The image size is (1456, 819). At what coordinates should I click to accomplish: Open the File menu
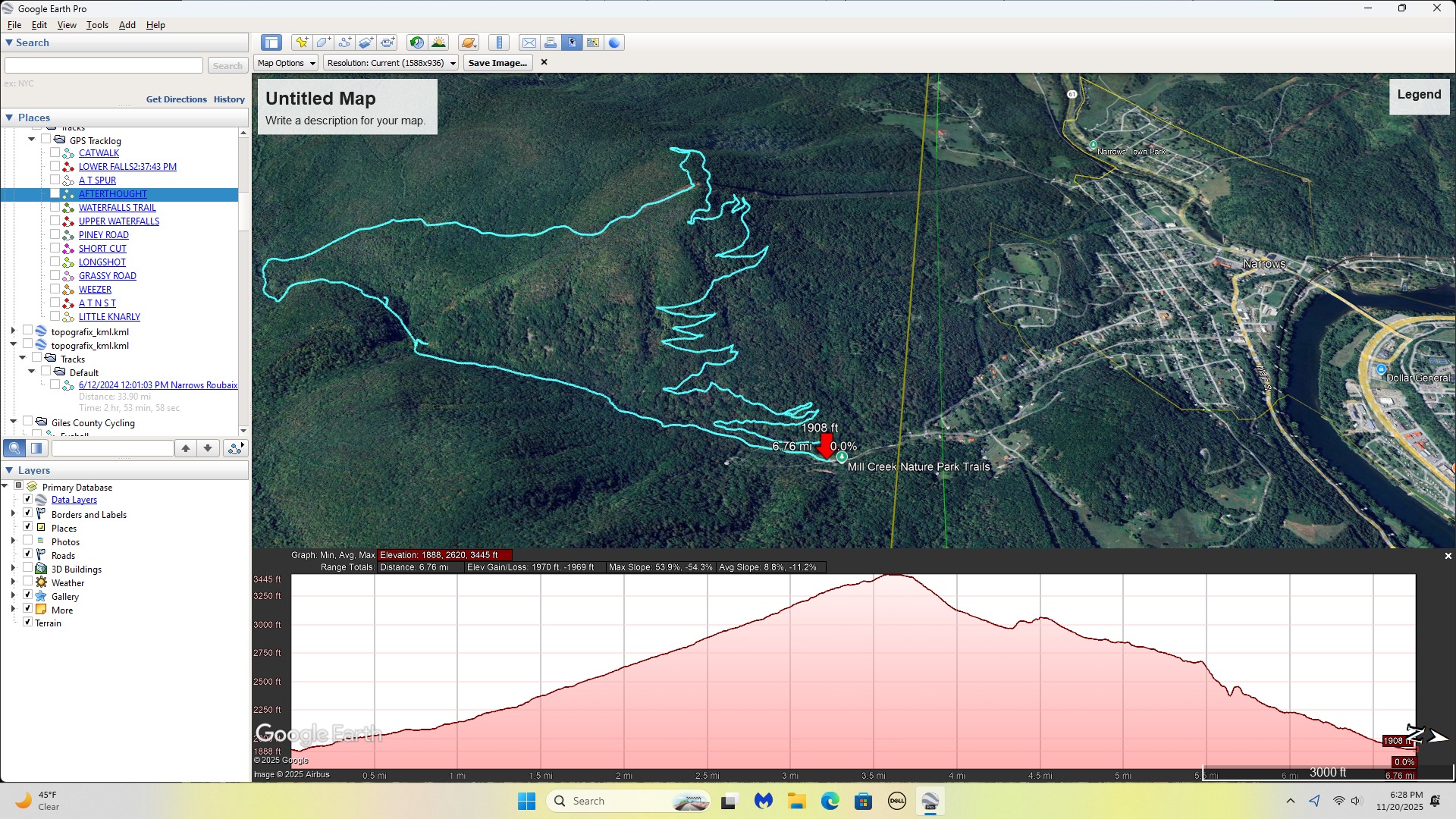point(14,25)
